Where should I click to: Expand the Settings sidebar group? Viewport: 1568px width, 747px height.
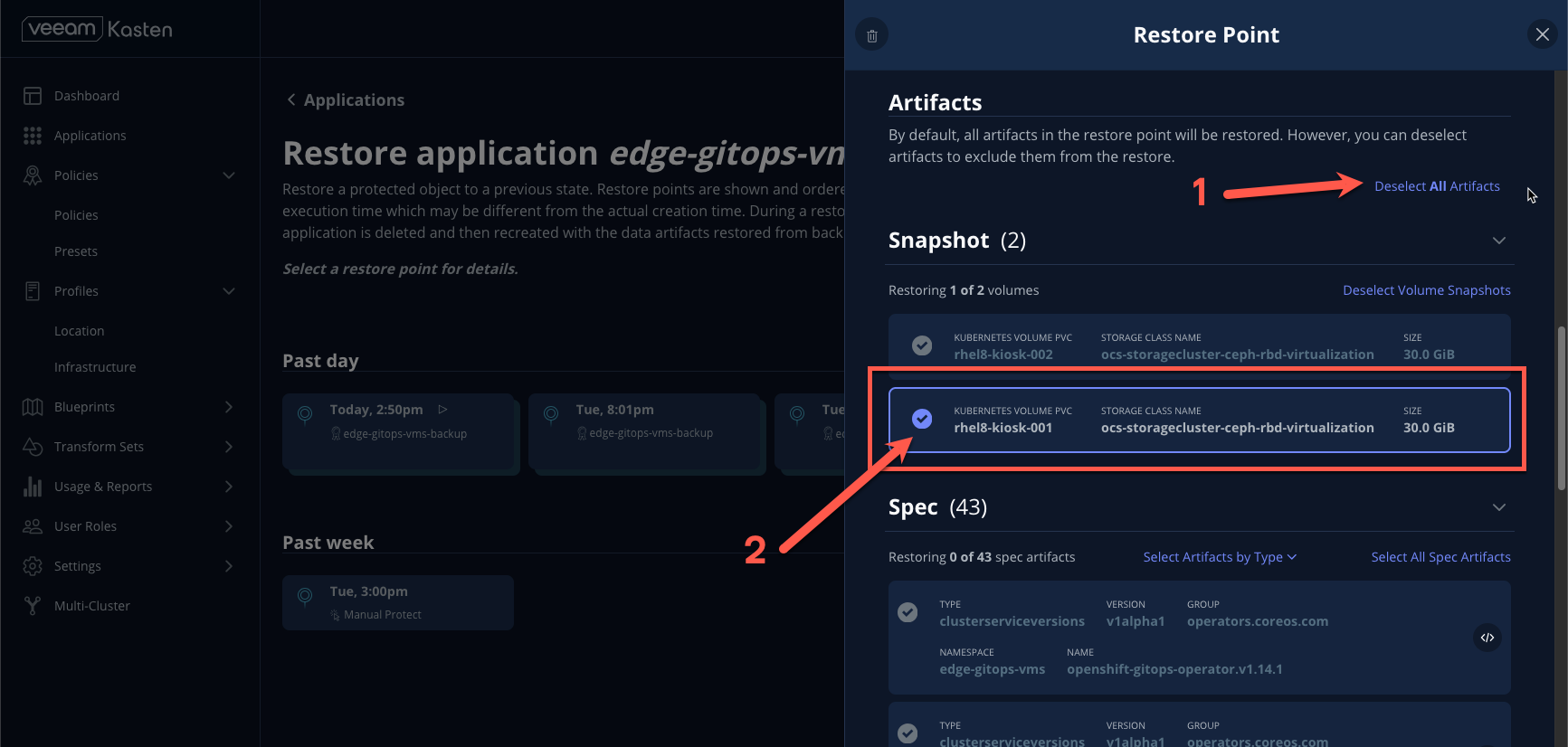(229, 566)
